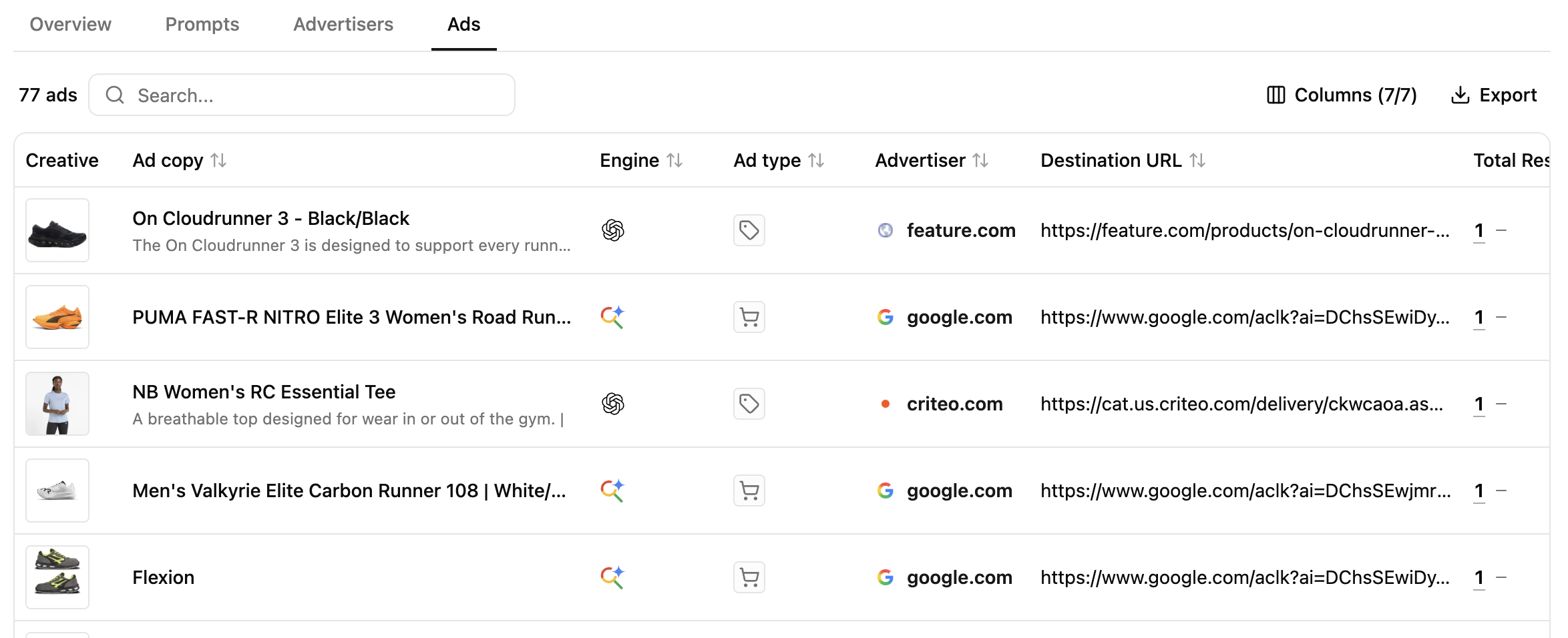
Task: View the Valkyrie Elite white shoe thumbnail
Action: 57,491
